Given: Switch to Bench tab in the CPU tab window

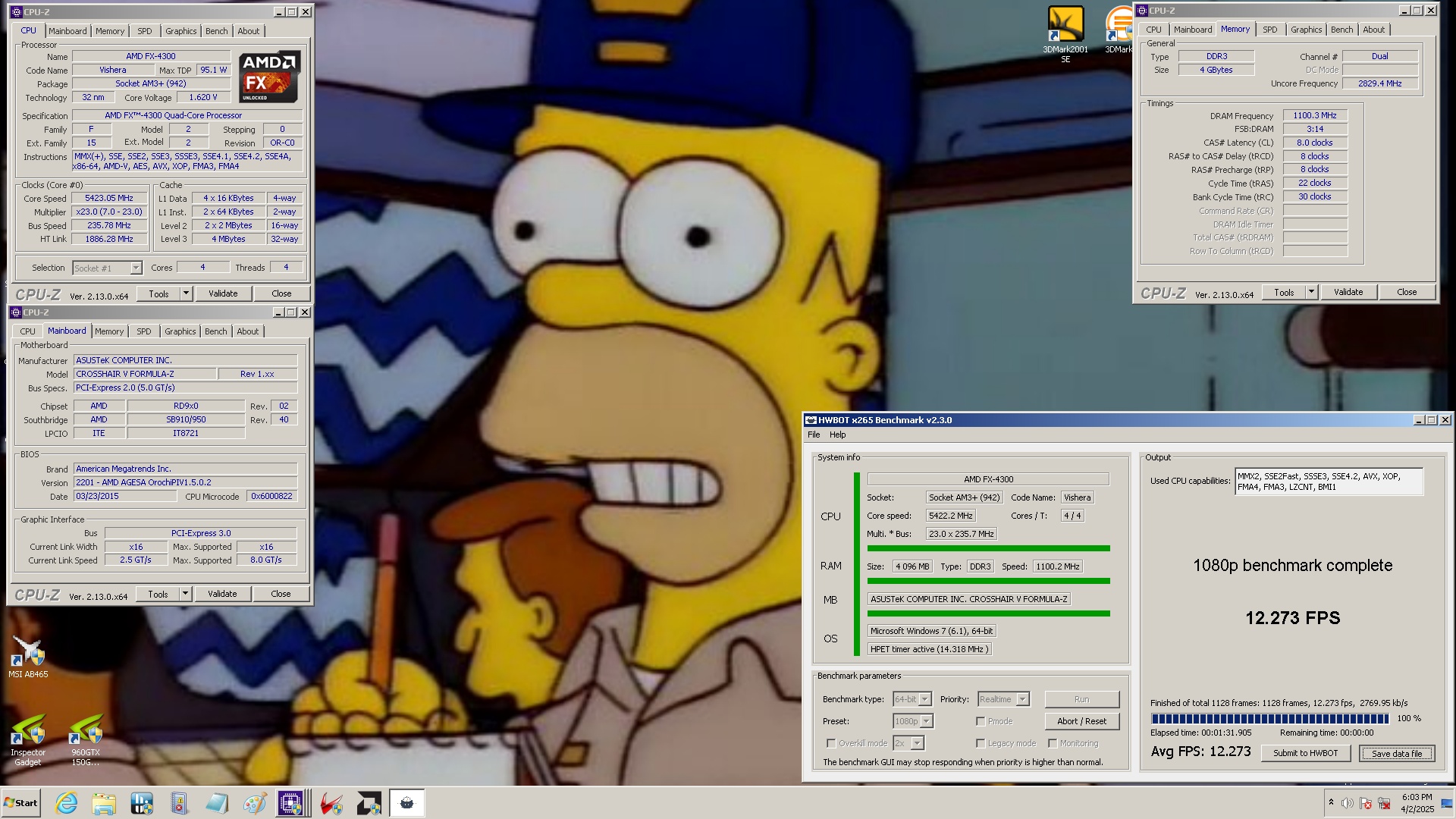Looking at the screenshot, I should pos(216,31).
